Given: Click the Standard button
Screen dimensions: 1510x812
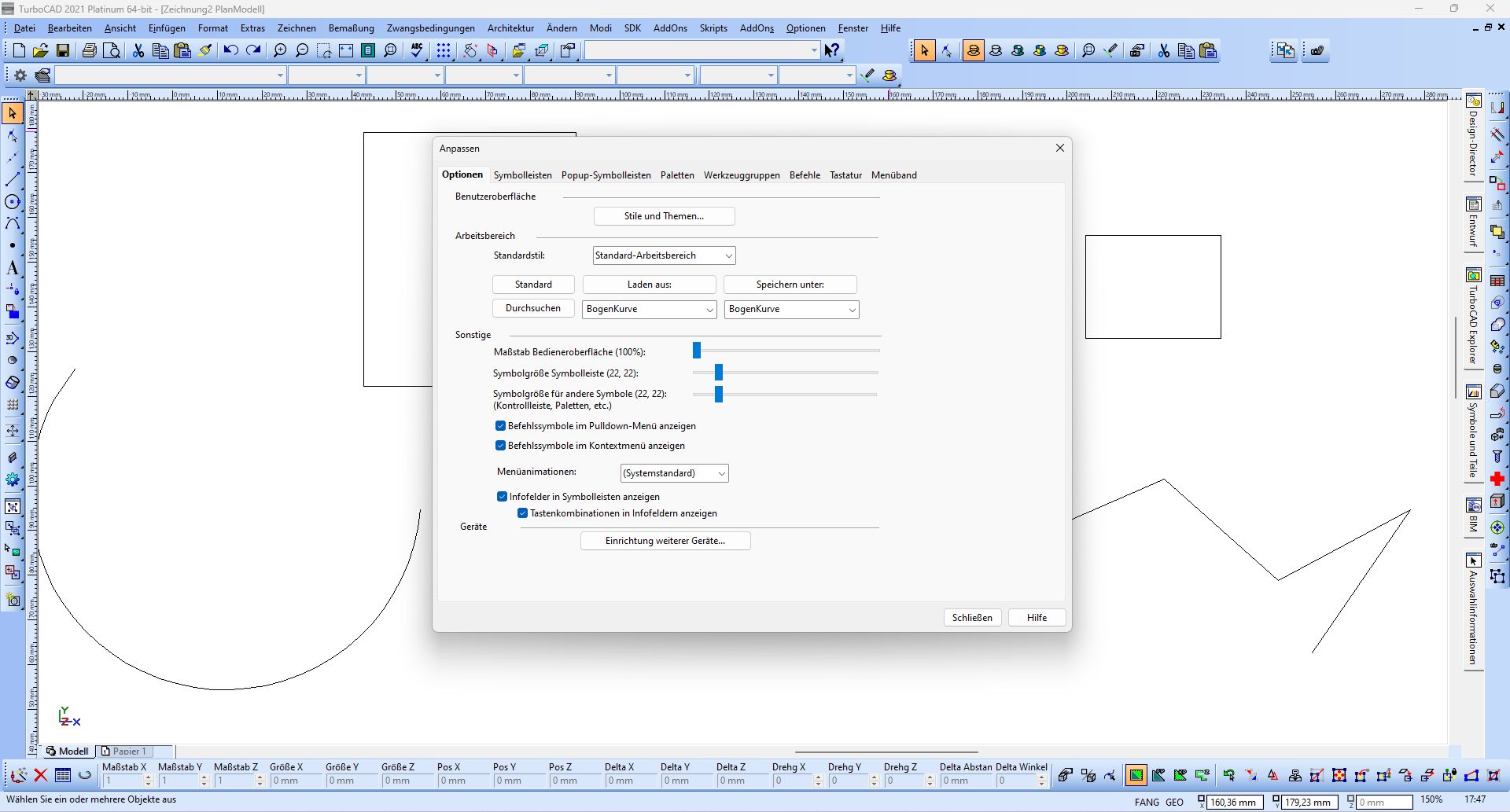Looking at the screenshot, I should [x=533, y=285].
